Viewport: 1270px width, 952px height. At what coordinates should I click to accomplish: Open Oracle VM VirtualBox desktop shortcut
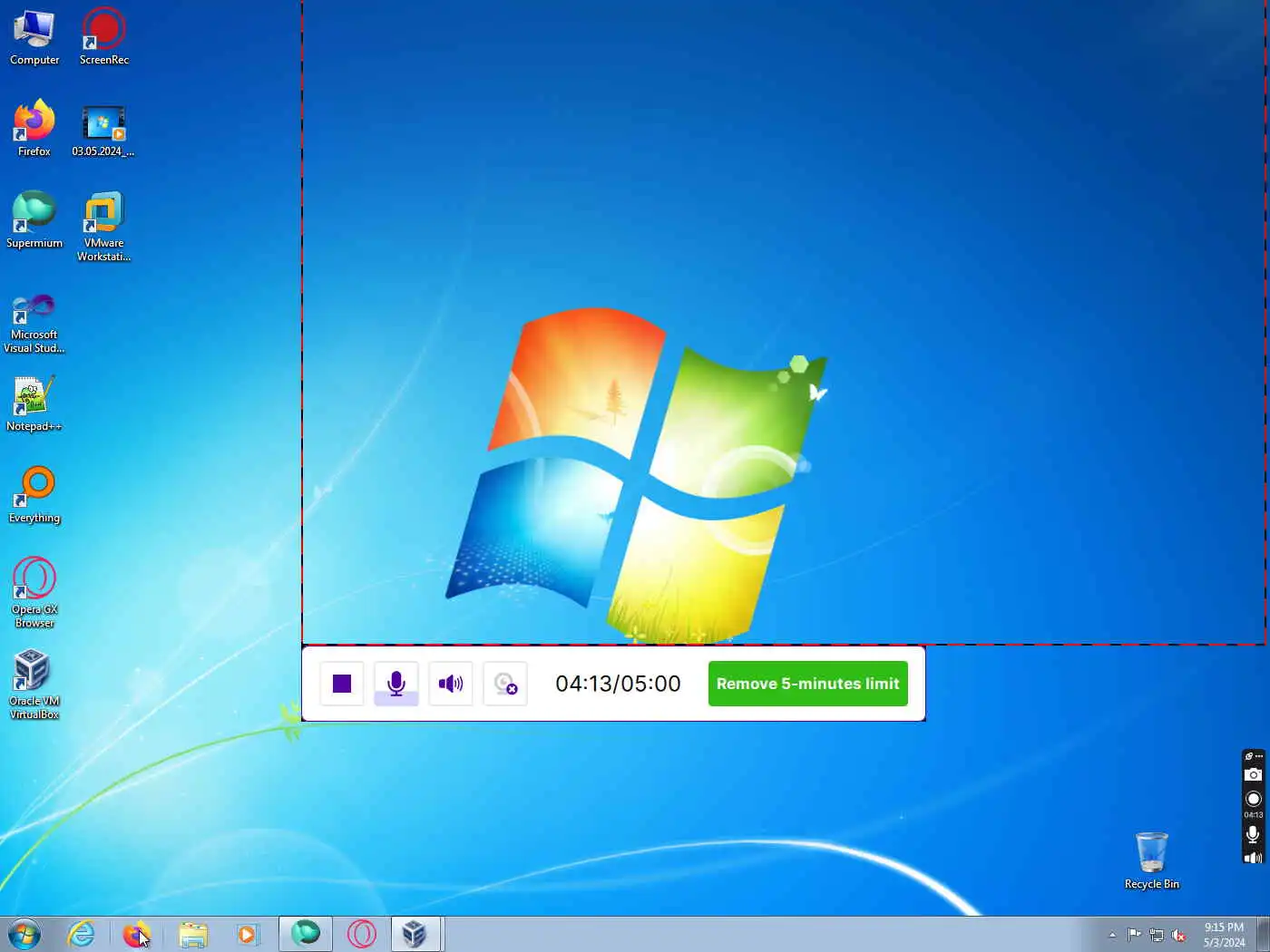tap(34, 684)
